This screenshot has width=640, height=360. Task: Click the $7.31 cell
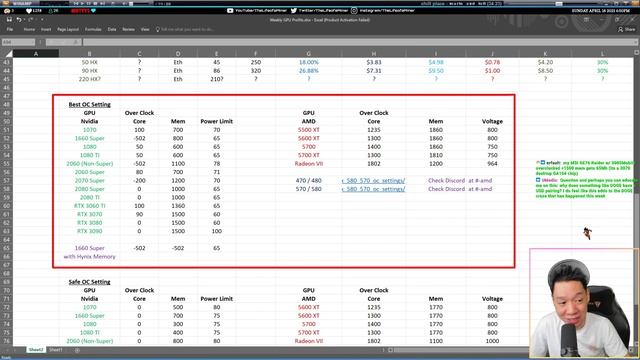(x=373, y=71)
